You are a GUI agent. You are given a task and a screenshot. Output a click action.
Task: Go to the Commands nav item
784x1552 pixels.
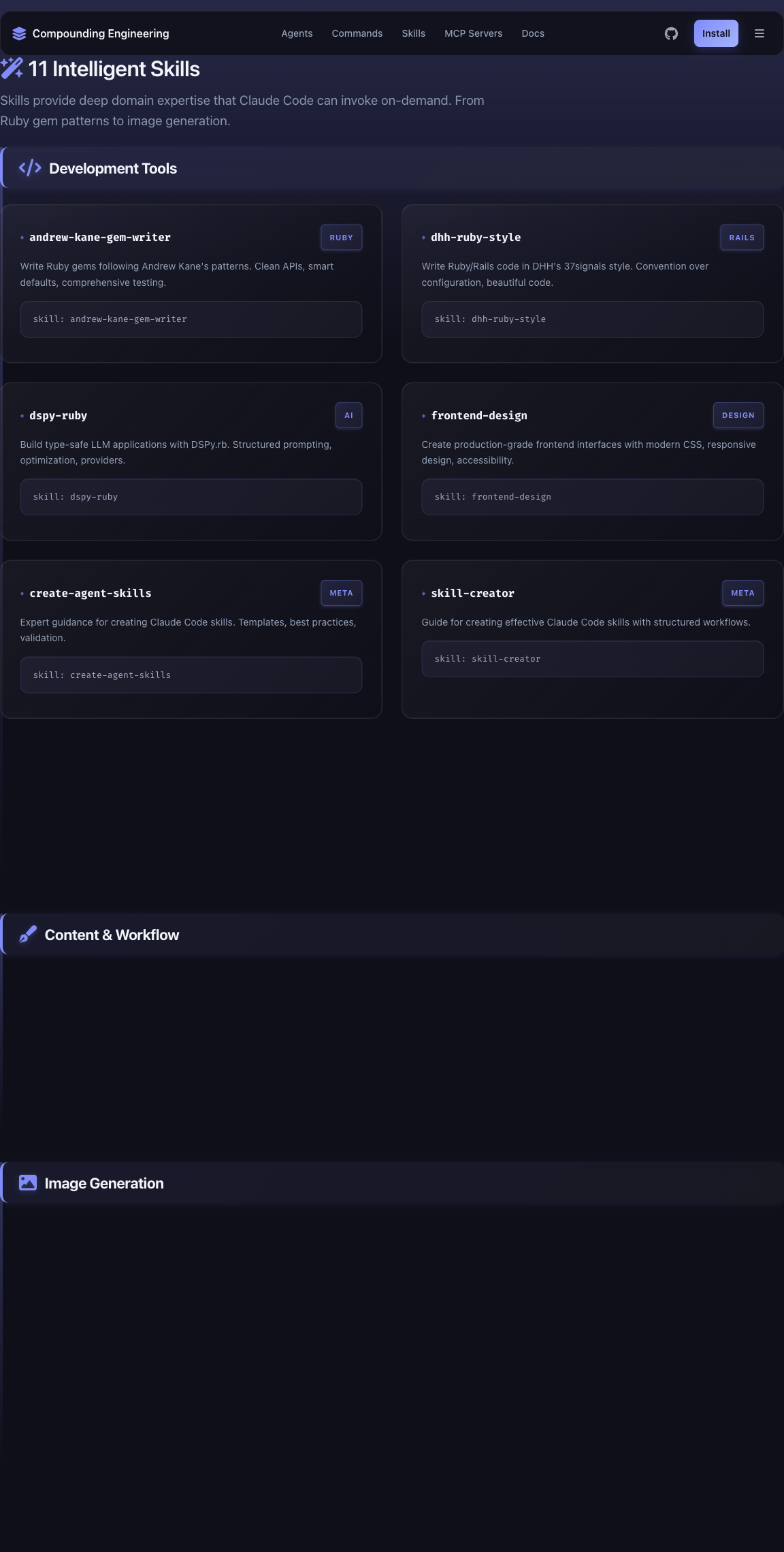click(357, 33)
